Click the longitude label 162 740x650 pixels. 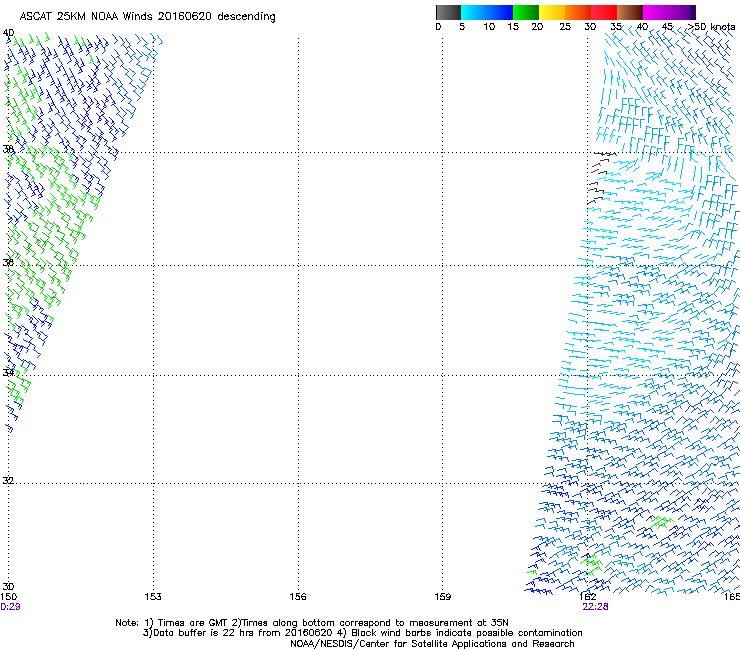click(588, 597)
